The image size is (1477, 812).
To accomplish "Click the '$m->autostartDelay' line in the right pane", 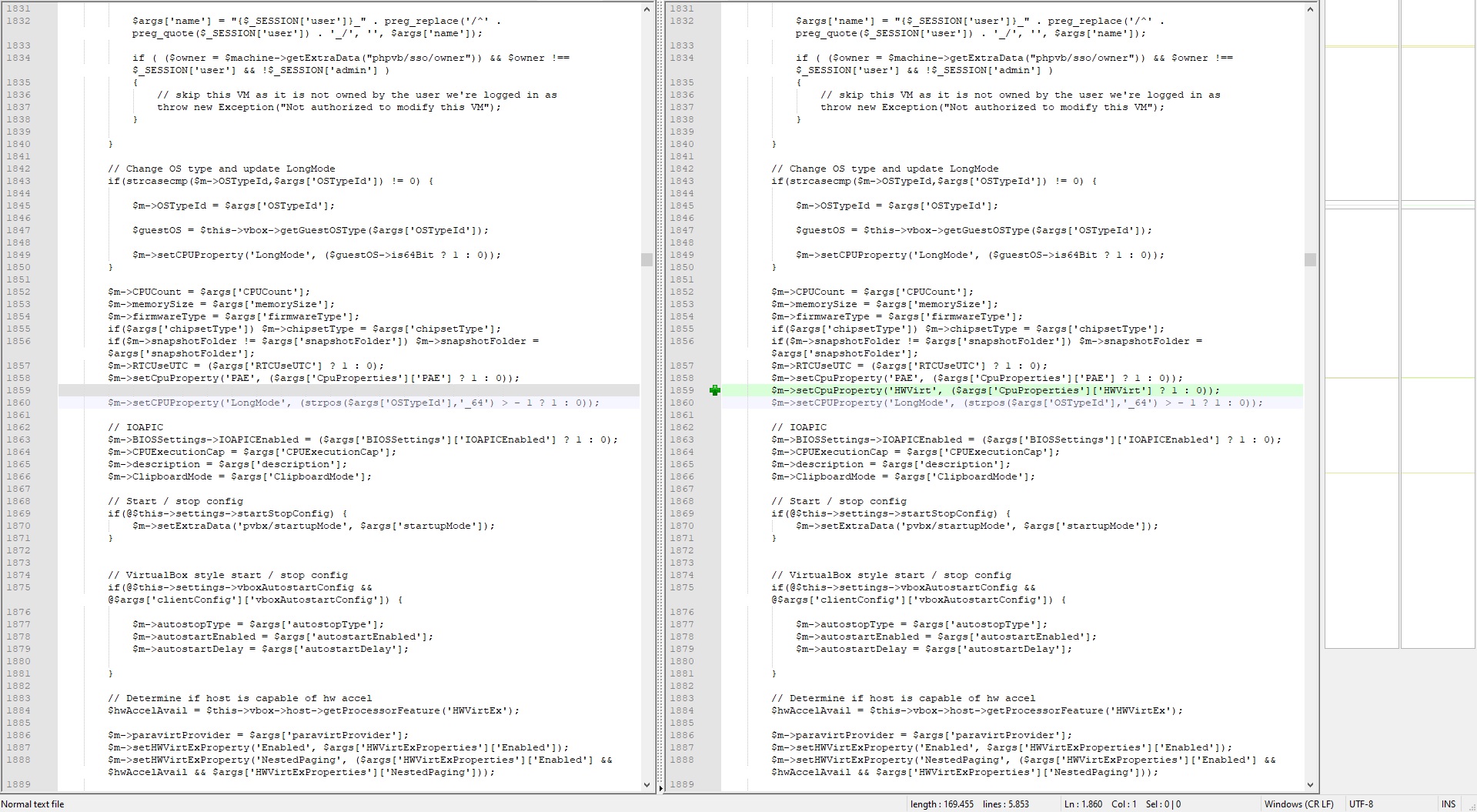I will pyautogui.click(x=934, y=649).
